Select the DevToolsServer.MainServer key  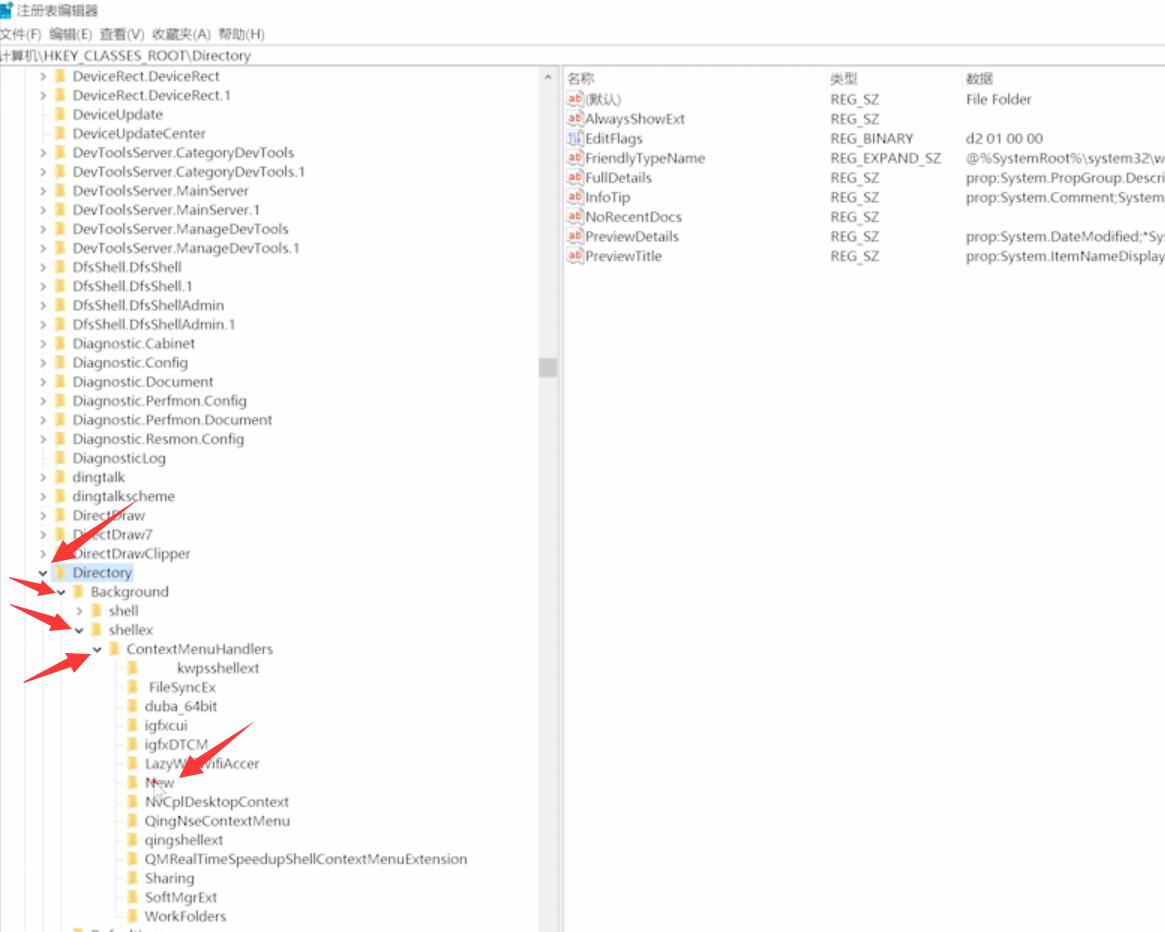(x=160, y=191)
